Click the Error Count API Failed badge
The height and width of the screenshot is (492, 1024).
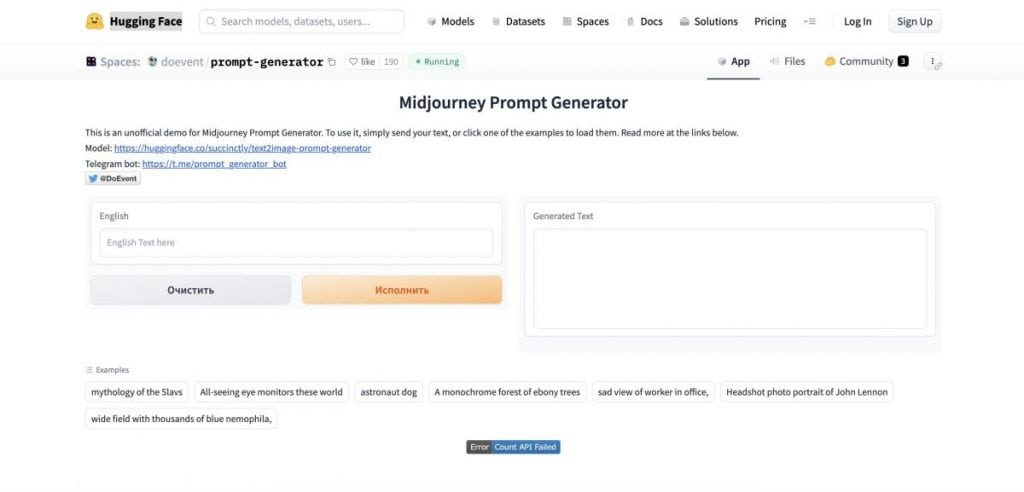[x=513, y=447]
